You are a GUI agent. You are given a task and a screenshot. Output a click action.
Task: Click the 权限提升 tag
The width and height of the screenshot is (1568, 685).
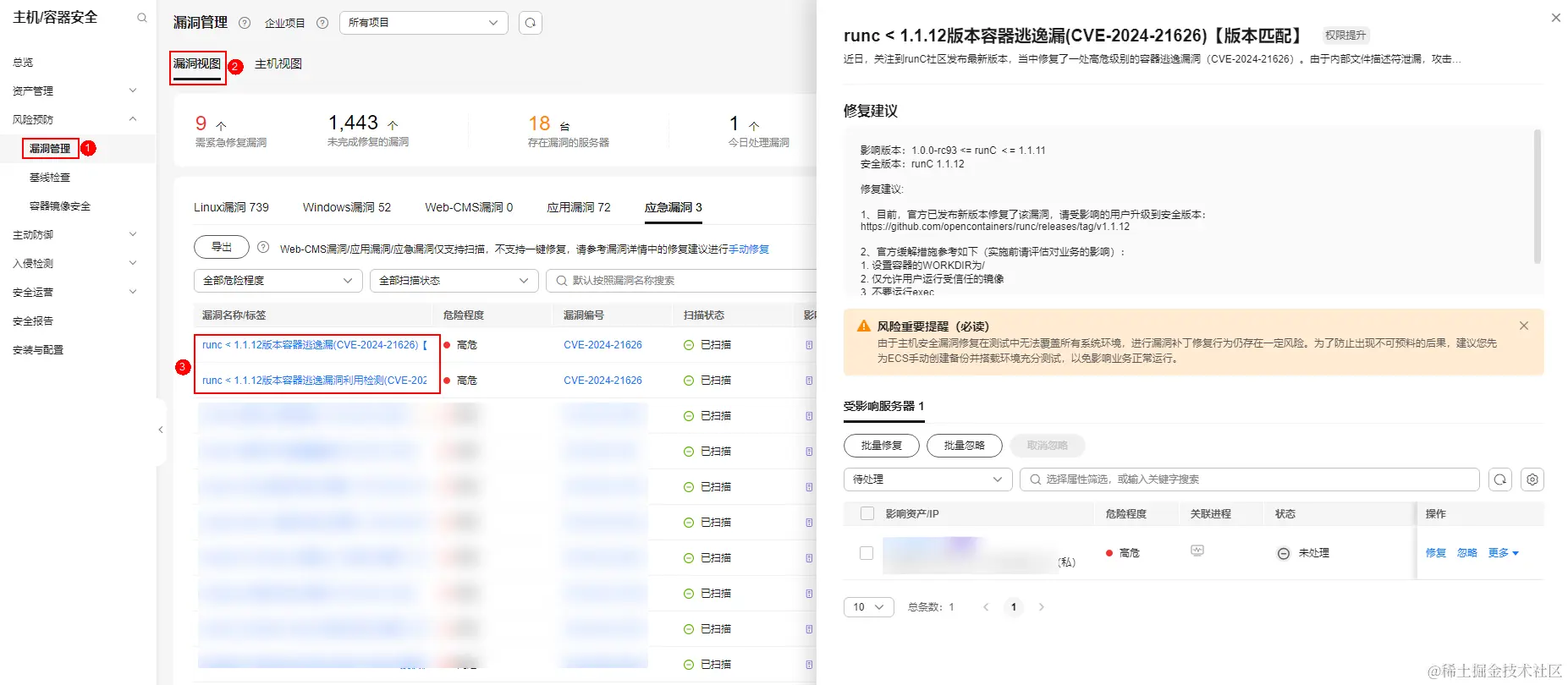(1345, 36)
